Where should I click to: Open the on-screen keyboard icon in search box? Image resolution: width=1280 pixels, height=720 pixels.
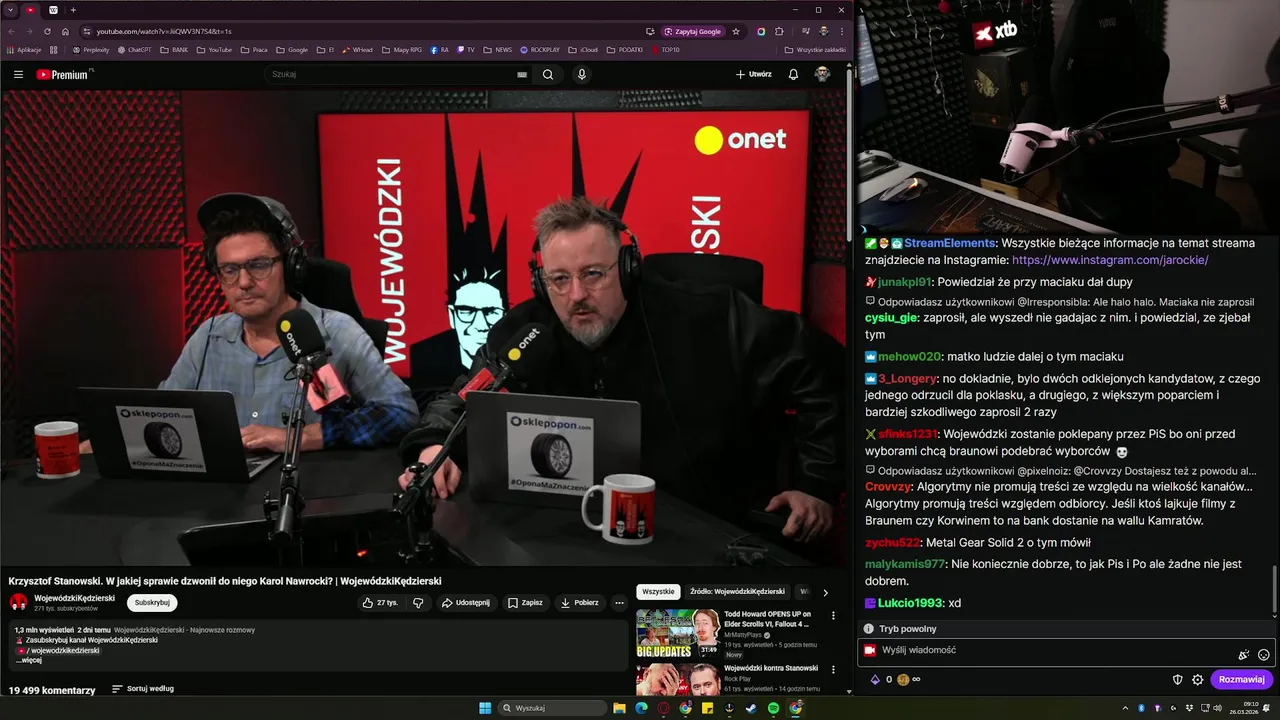click(x=522, y=74)
